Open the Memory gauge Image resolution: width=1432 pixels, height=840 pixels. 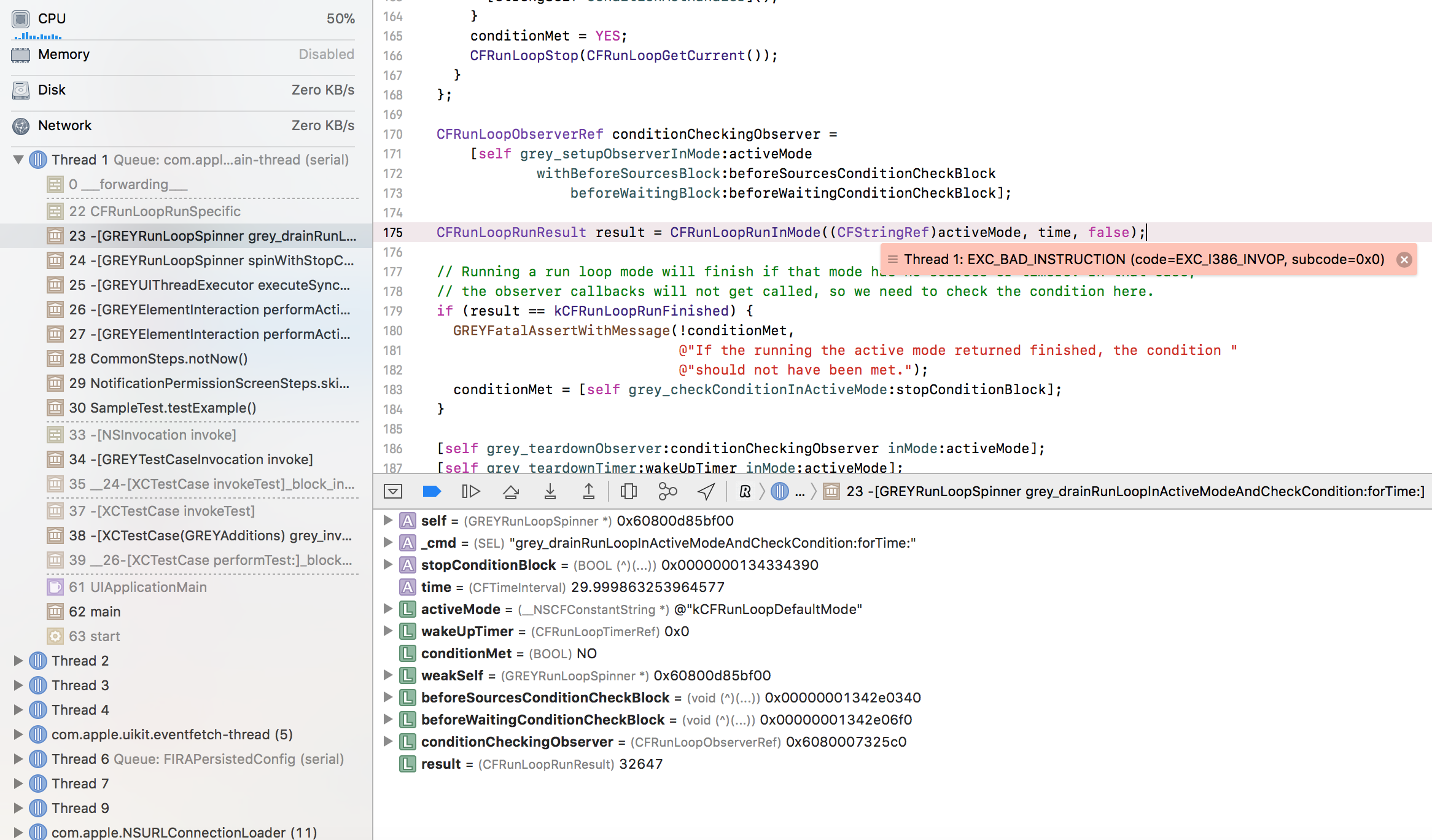pos(184,55)
